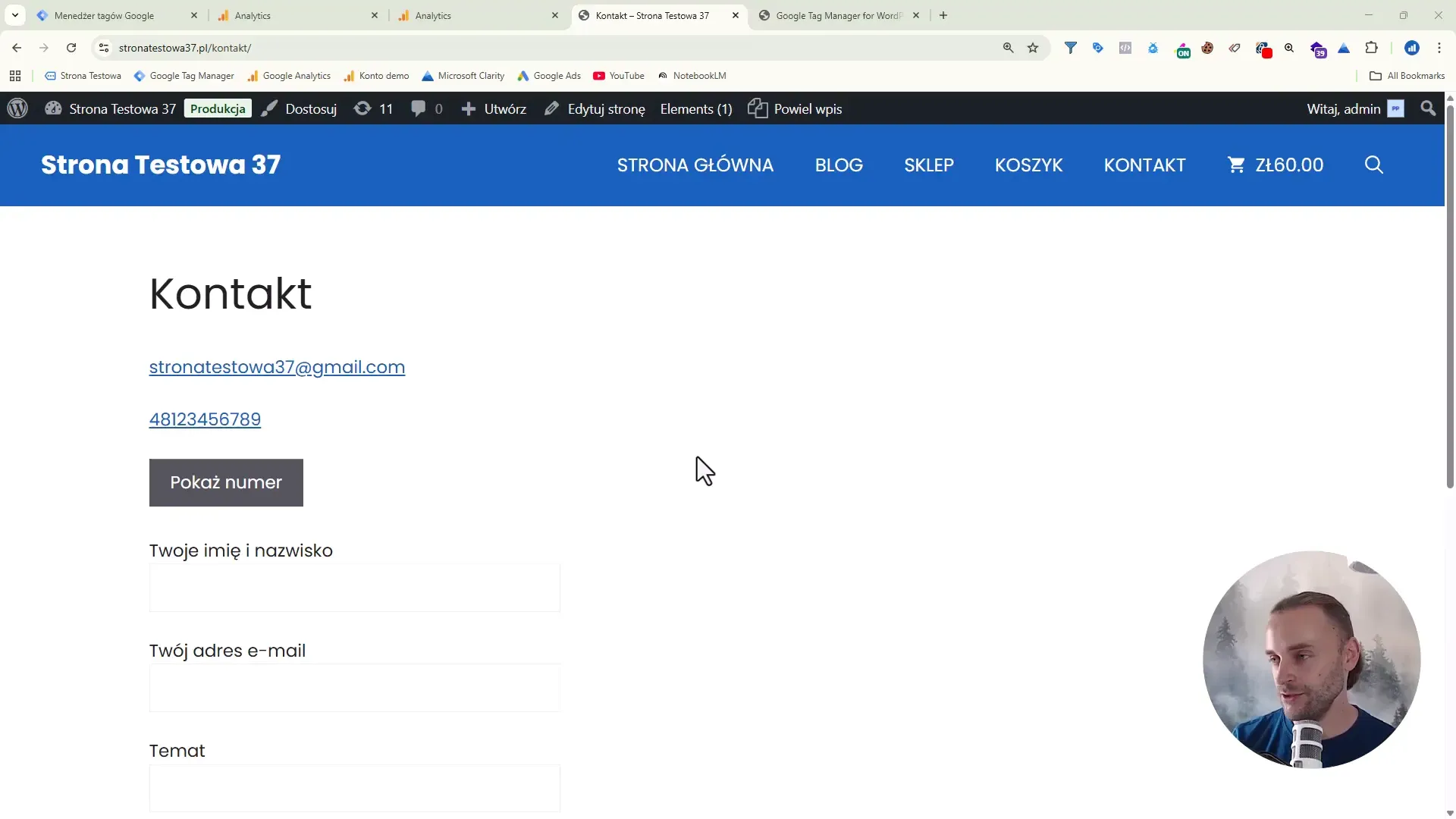Click the header search magnifier icon

(x=1373, y=165)
